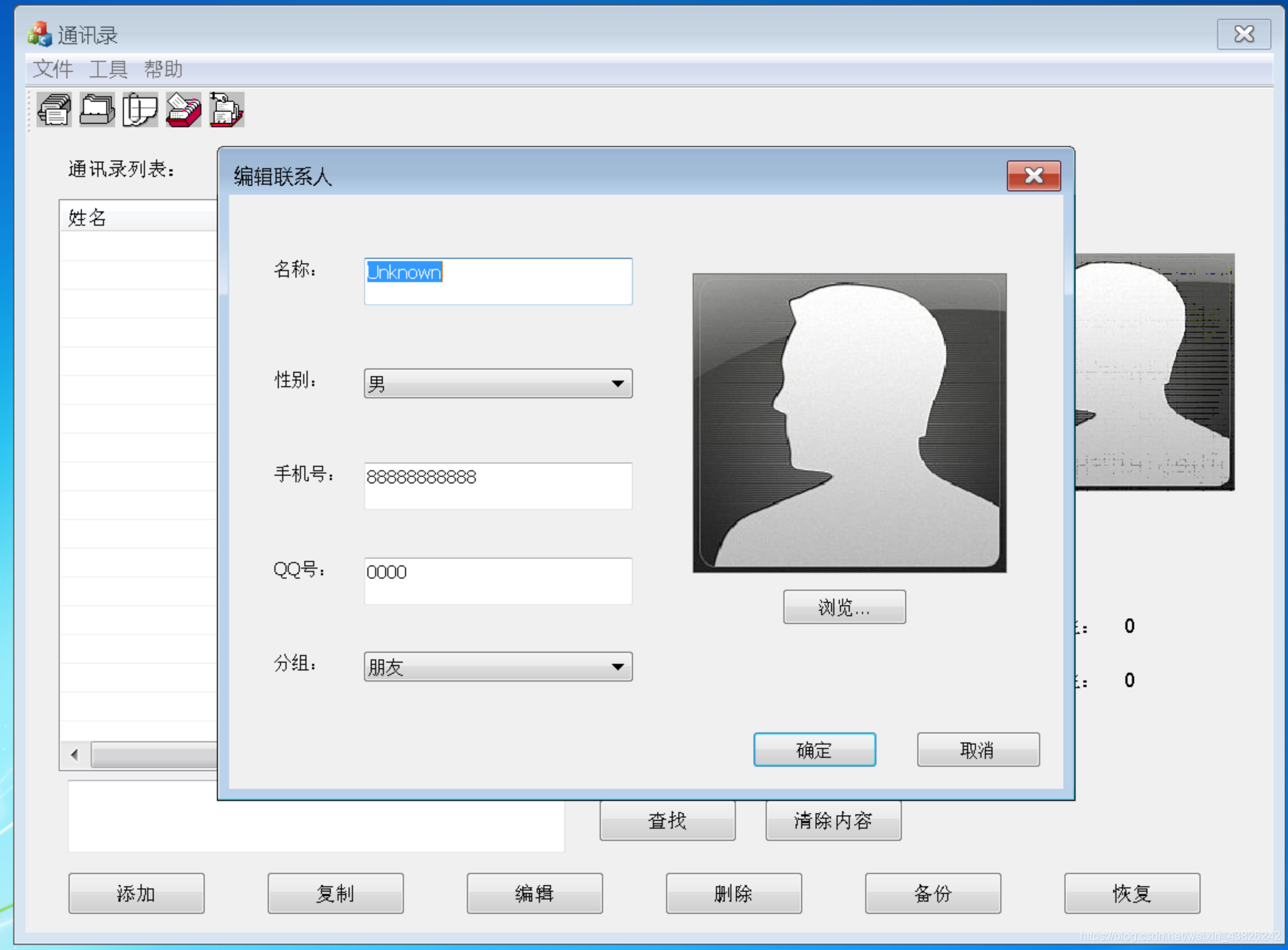Screen dimensions: 1288x950
Task: Click the 查找 search button
Action: (x=667, y=820)
